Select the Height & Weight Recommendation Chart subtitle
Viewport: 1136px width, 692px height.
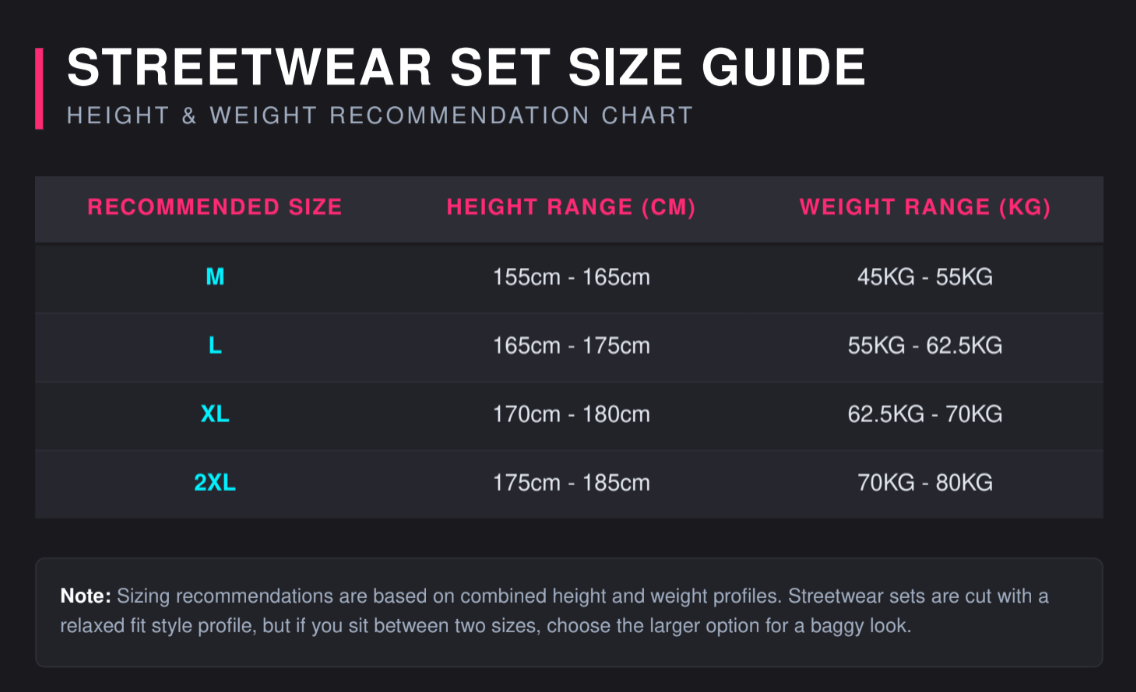pos(380,115)
